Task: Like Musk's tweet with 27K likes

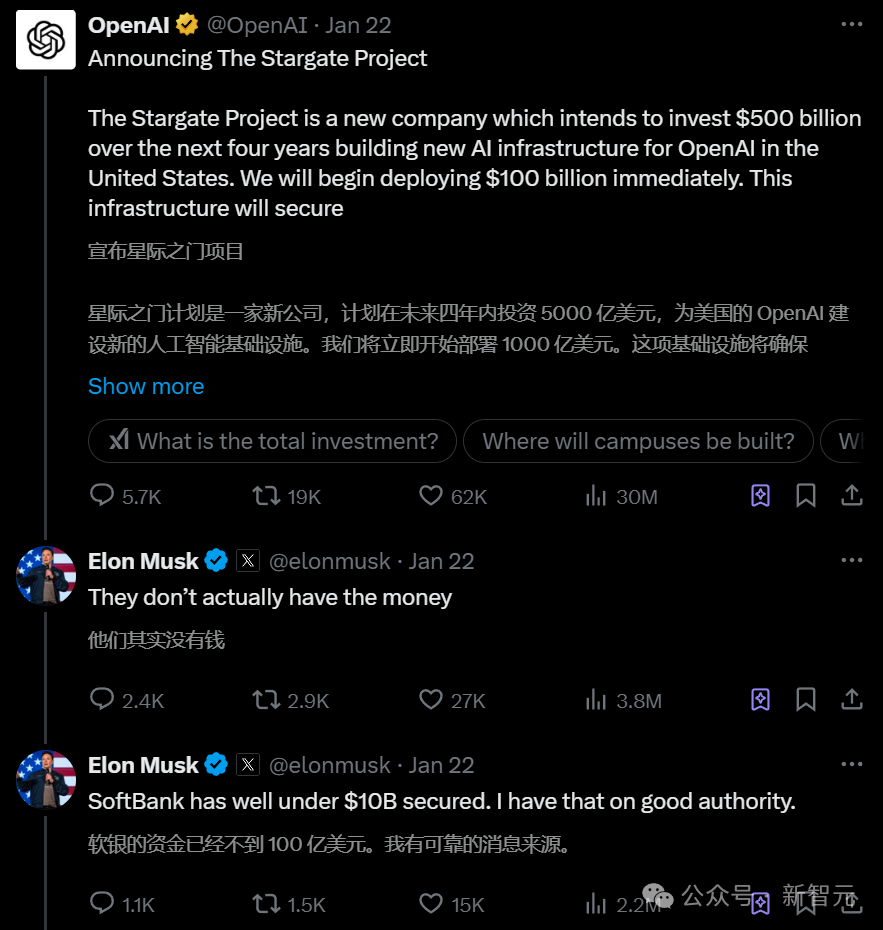Action: pos(431,699)
